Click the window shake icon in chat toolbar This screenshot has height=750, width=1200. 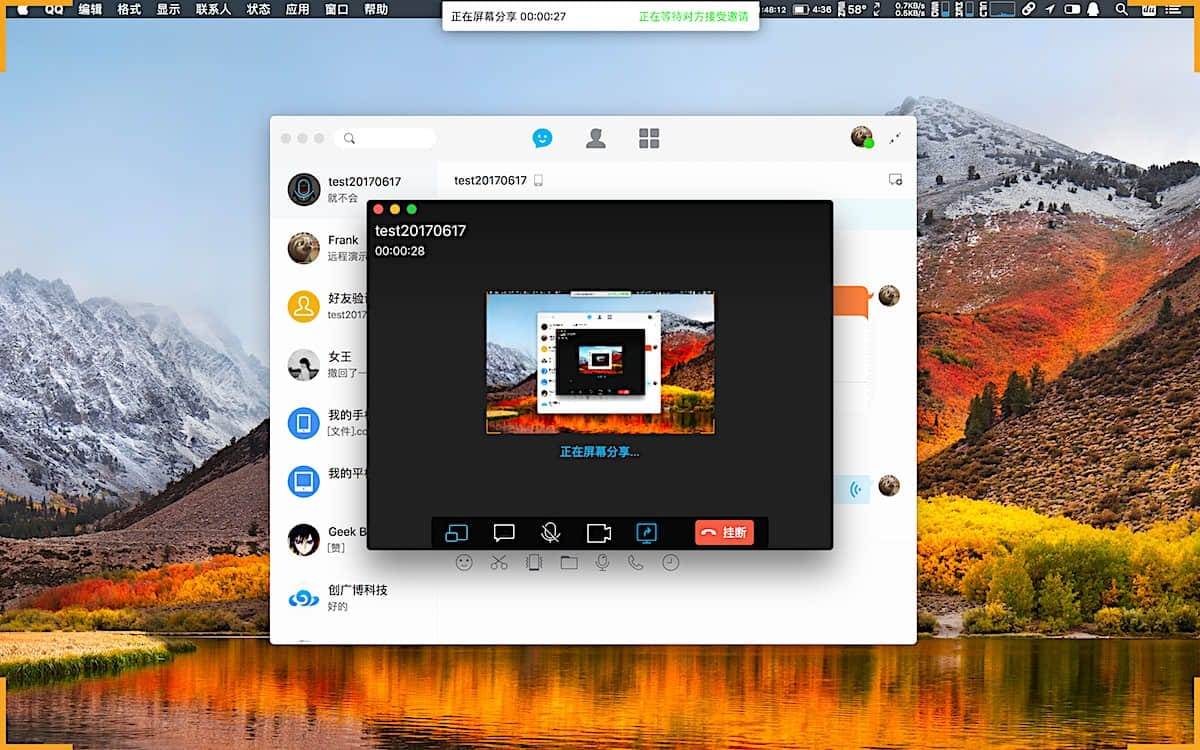coord(534,563)
